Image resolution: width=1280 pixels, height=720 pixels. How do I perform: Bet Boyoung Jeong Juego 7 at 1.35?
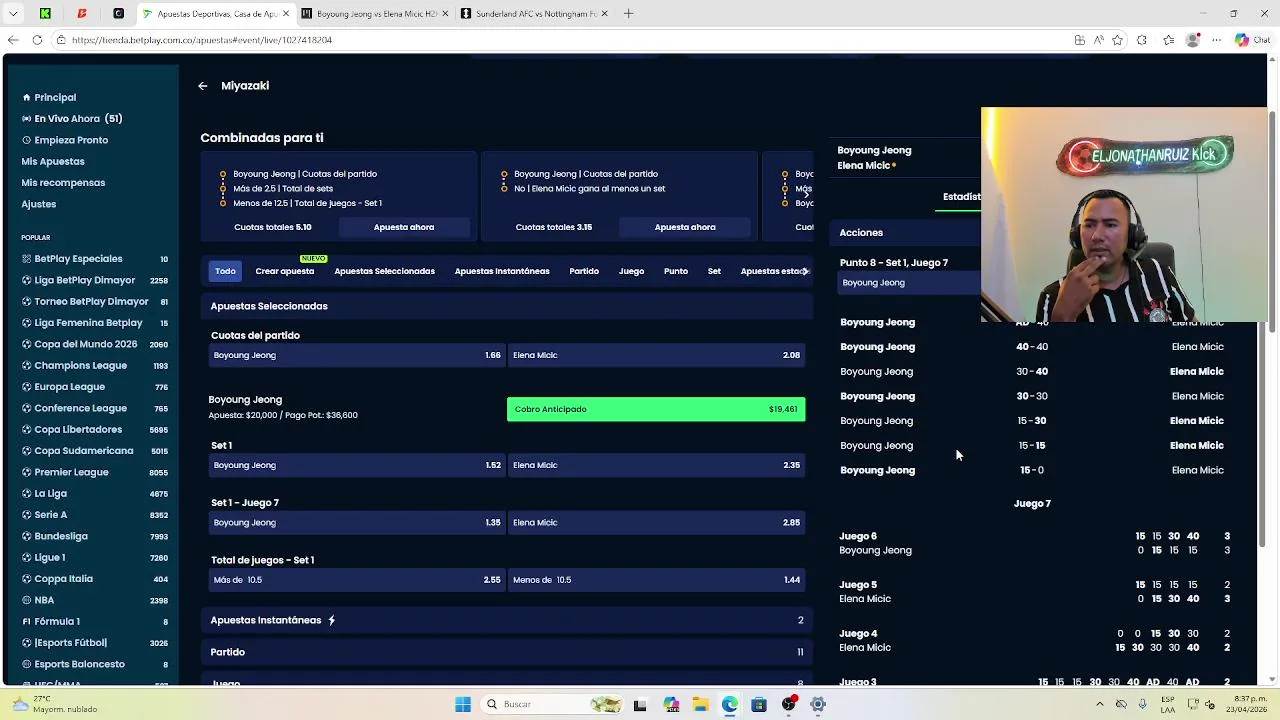(356, 522)
